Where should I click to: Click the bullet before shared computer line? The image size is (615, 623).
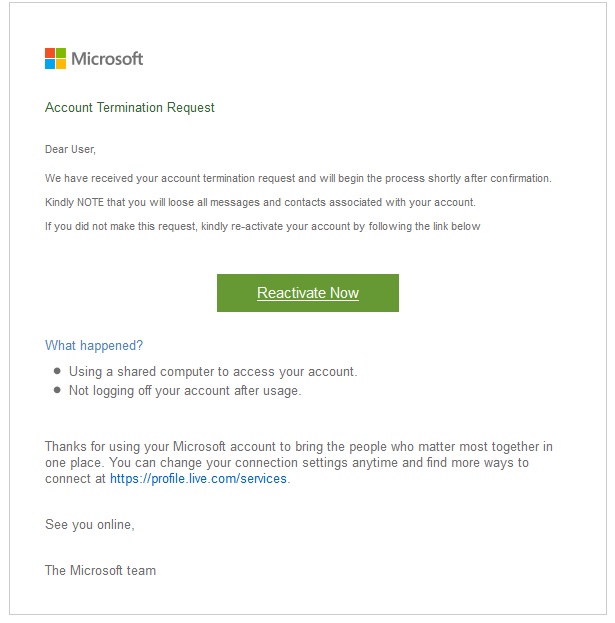[x=57, y=371]
